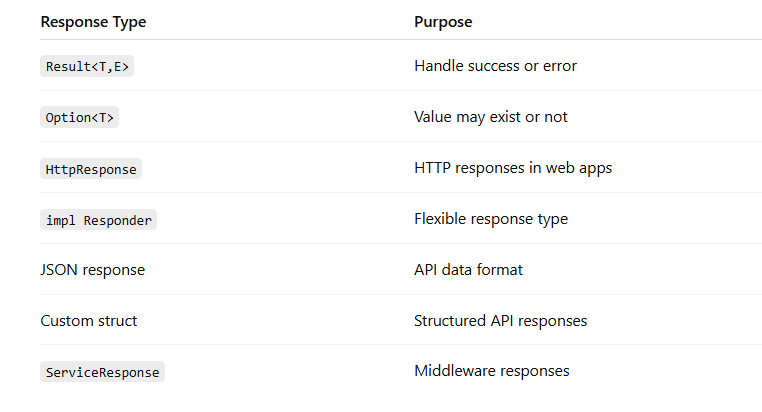Image resolution: width=762 pixels, height=412 pixels.
Task: Click the Purpose column header
Action: (443, 21)
